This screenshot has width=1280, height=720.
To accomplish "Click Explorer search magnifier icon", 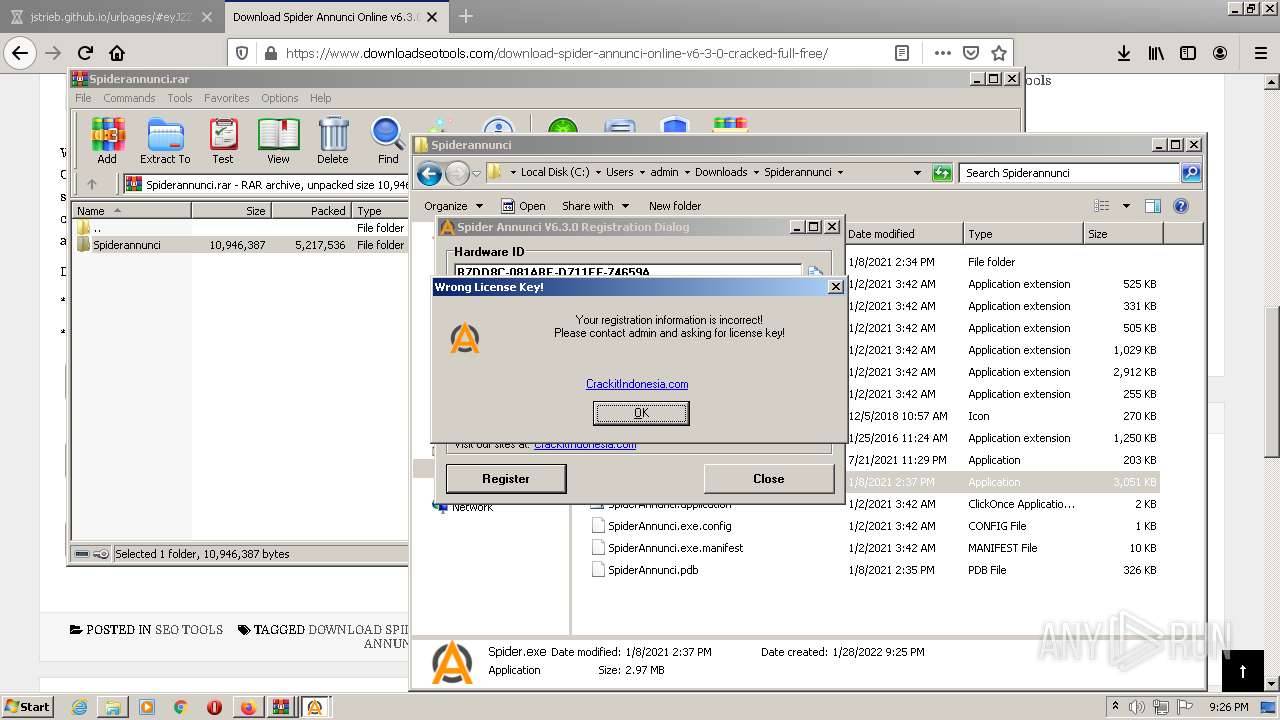I will click(1190, 173).
